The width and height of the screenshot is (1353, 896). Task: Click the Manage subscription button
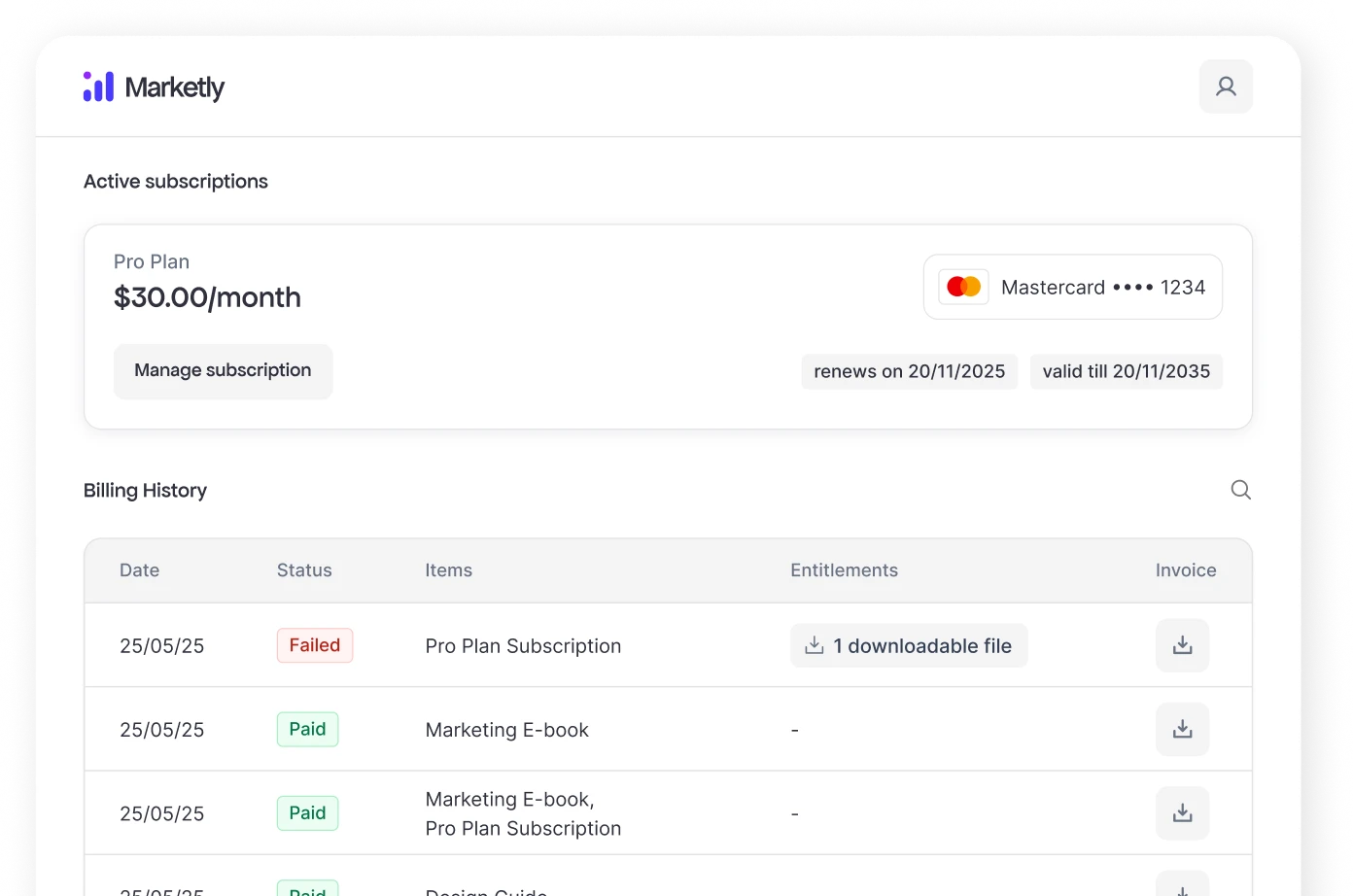[223, 370]
